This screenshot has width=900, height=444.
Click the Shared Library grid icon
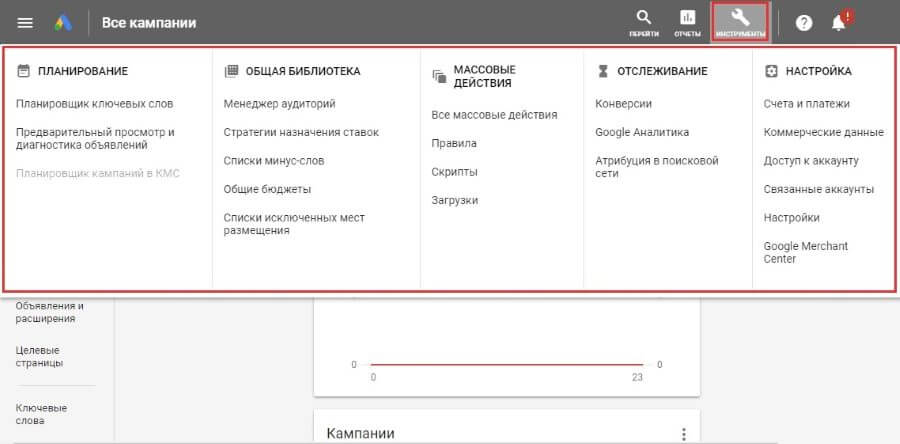point(231,71)
